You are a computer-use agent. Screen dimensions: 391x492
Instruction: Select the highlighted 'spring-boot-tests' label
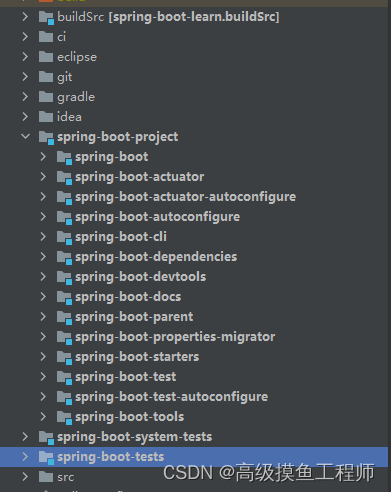click(111, 457)
